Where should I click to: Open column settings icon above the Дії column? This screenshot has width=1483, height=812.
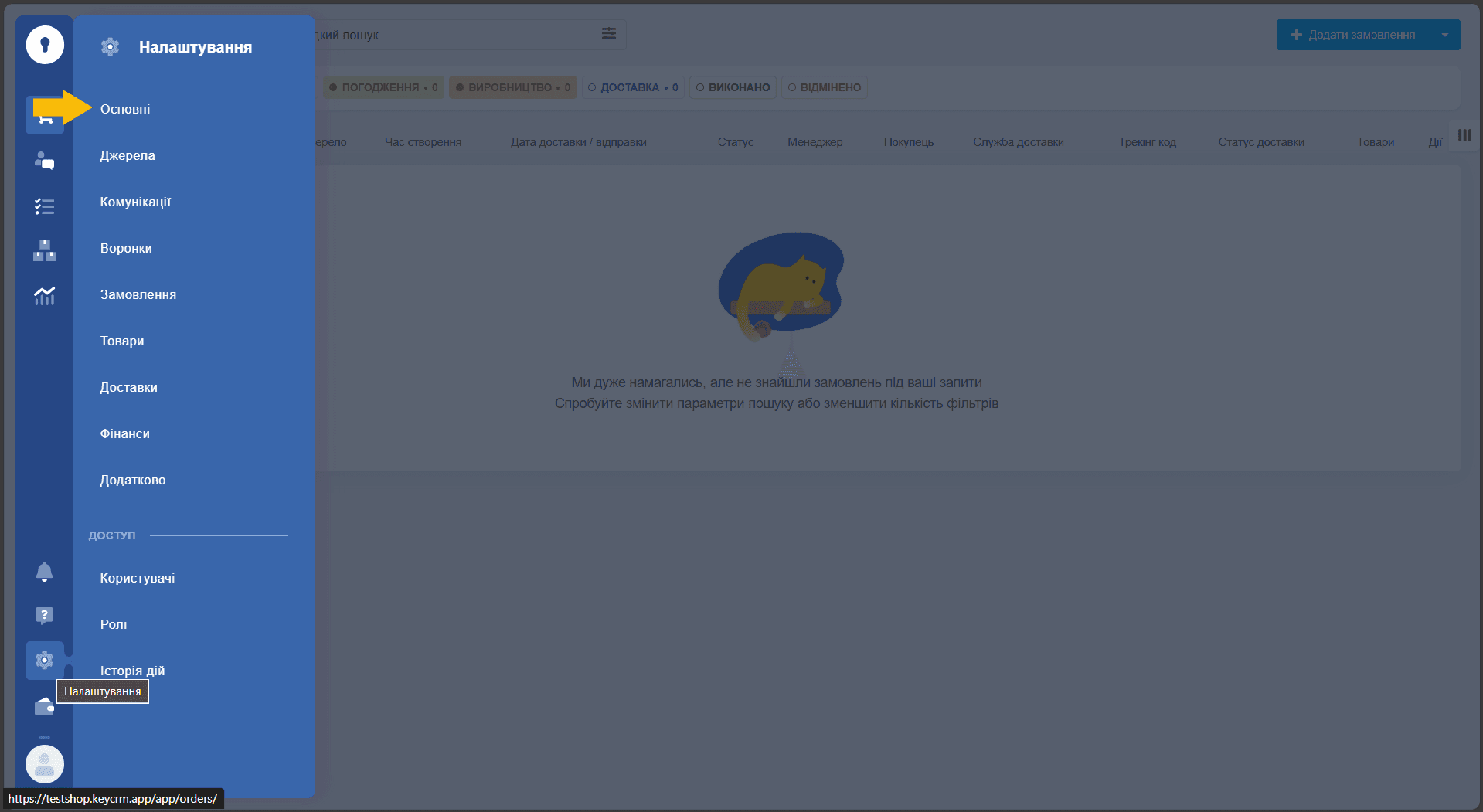1464,135
